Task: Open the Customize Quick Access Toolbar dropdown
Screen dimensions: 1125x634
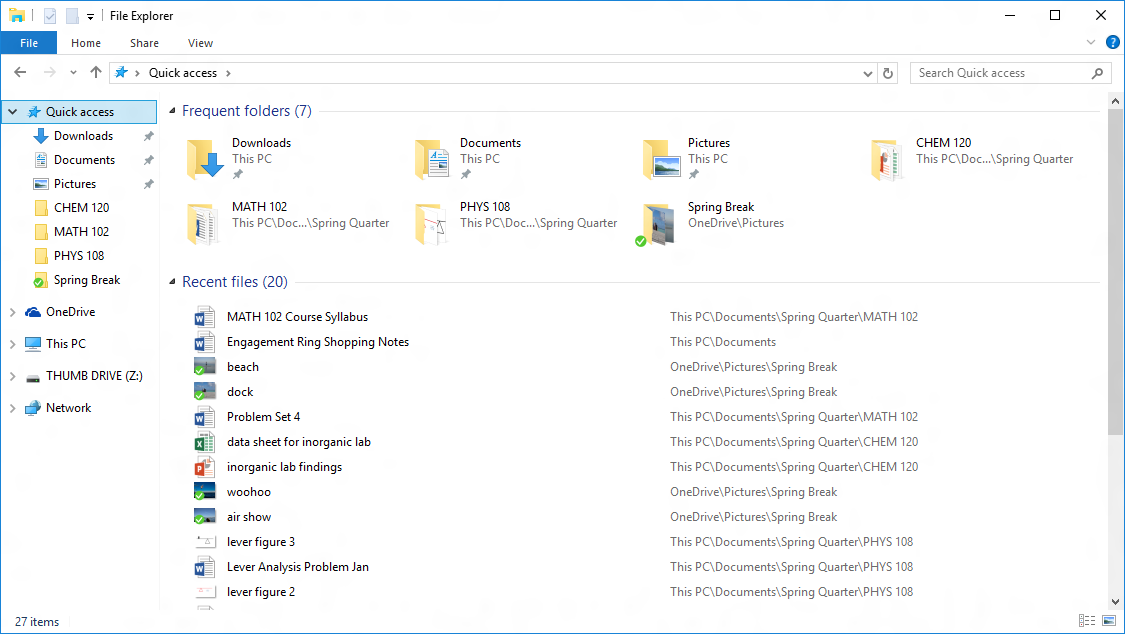Action: (x=89, y=15)
